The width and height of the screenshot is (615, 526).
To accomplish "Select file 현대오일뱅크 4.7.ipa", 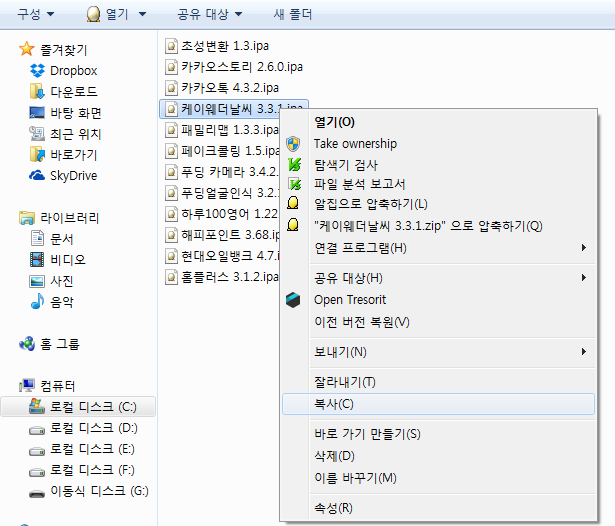I will click(222, 256).
